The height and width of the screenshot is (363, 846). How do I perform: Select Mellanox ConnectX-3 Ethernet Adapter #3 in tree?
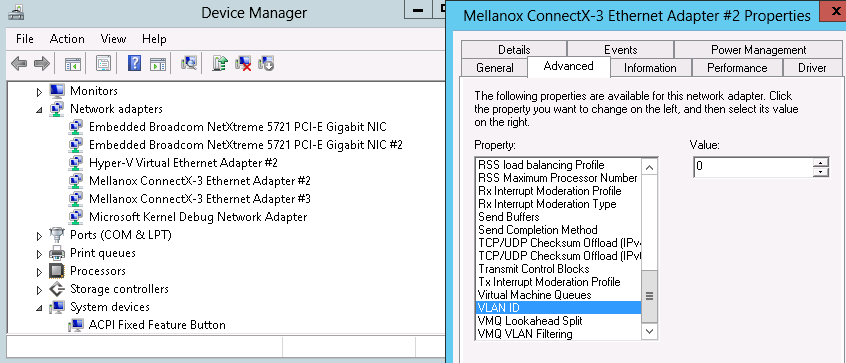click(200, 199)
